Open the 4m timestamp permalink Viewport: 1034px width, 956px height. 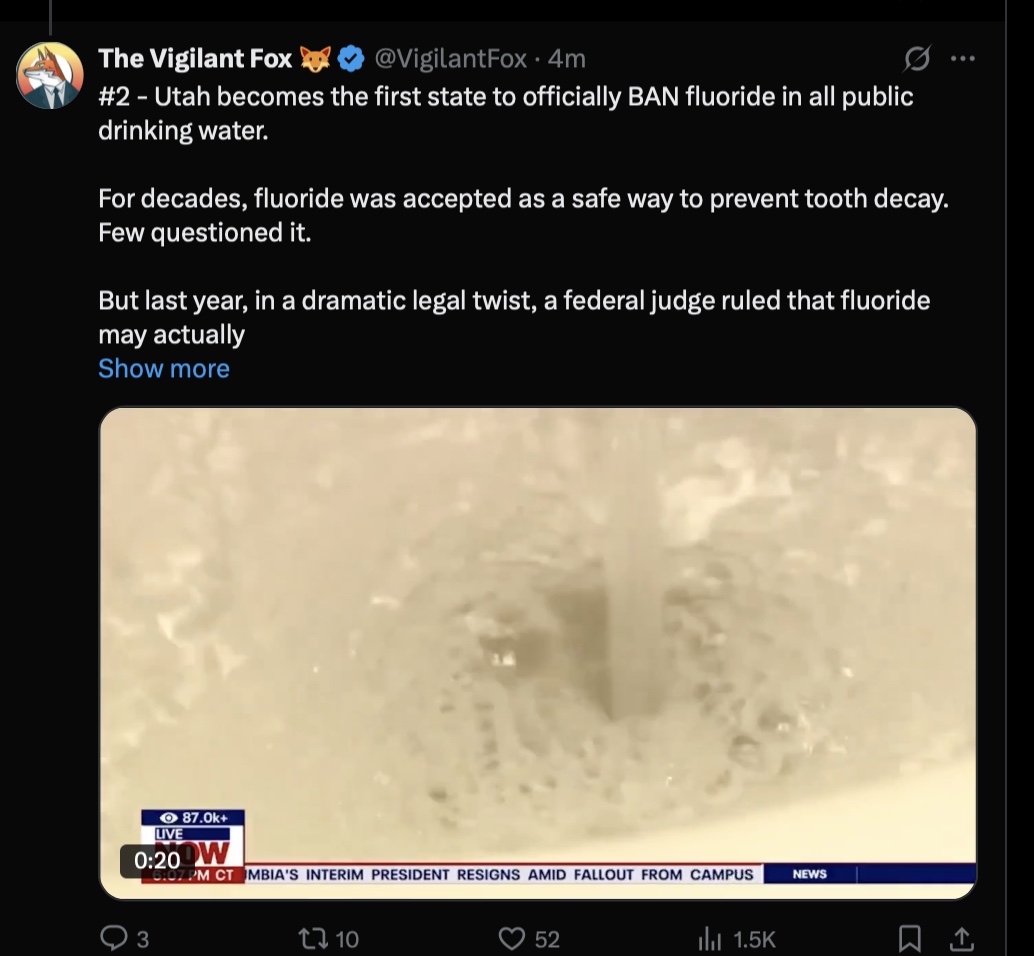click(x=566, y=59)
